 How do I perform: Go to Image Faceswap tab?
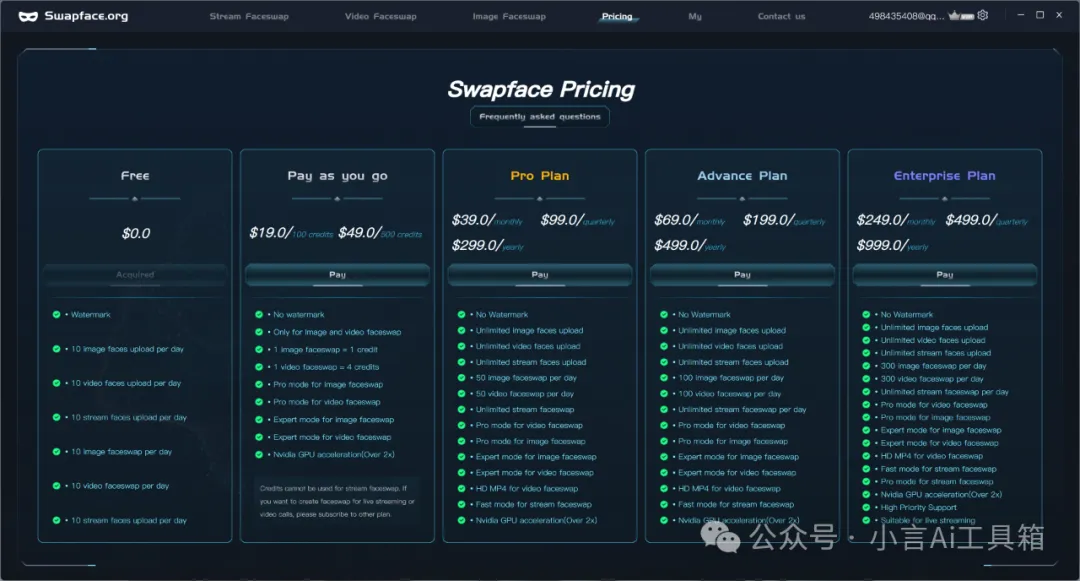pos(509,16)
